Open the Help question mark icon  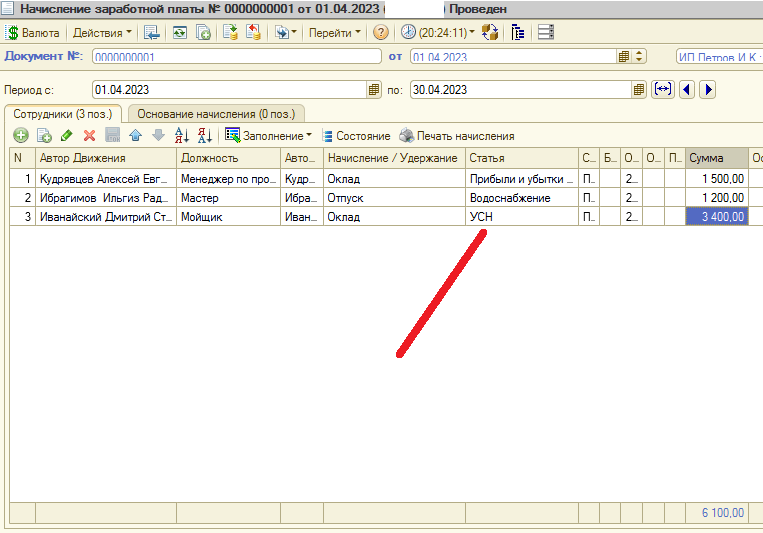point(381,32)
